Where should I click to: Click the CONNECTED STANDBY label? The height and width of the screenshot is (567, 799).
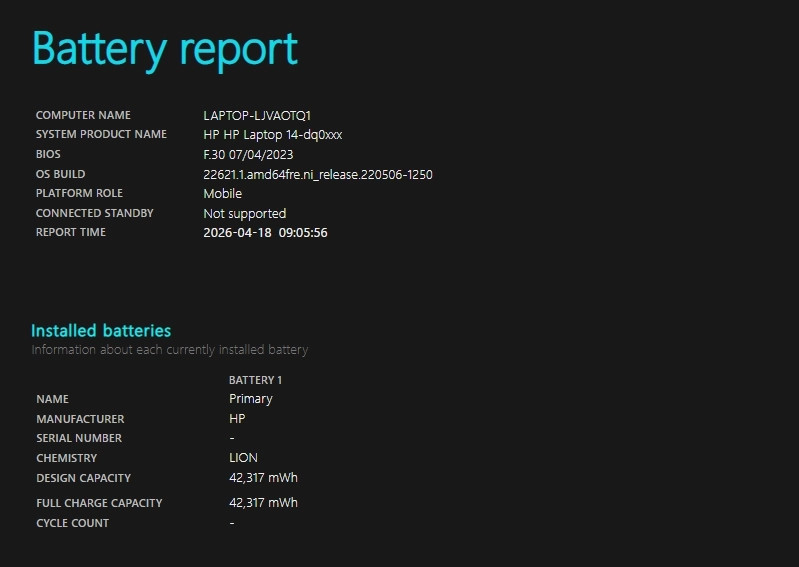[94, 213]
